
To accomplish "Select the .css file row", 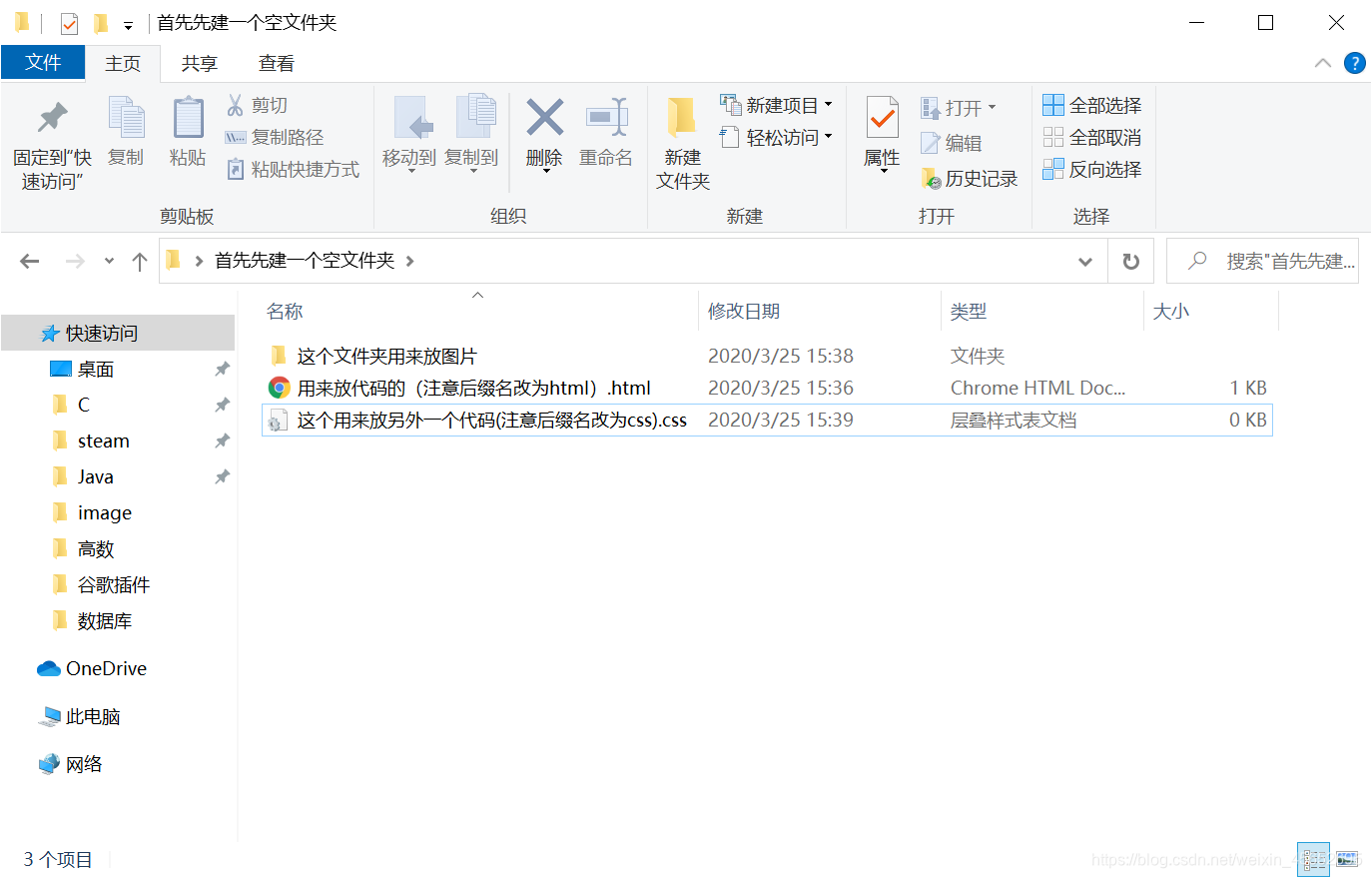I will [767, 420].
